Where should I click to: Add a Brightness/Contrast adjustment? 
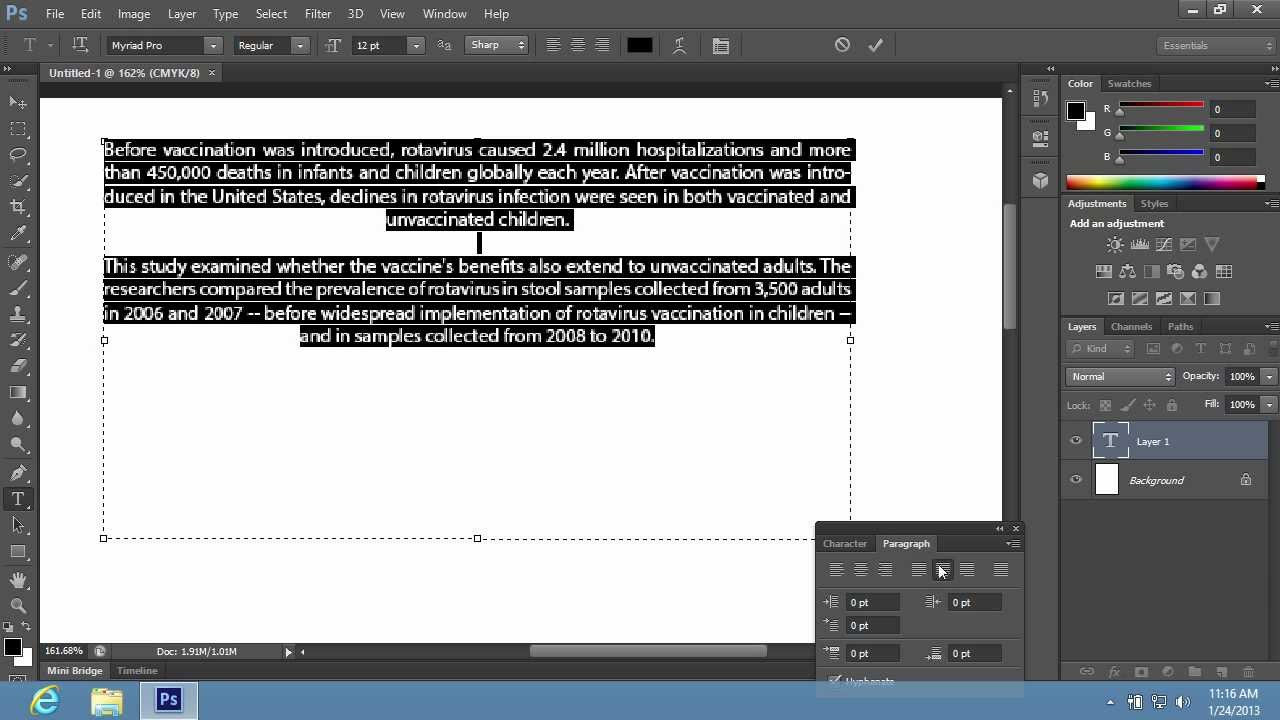[x=1116, y=244]
